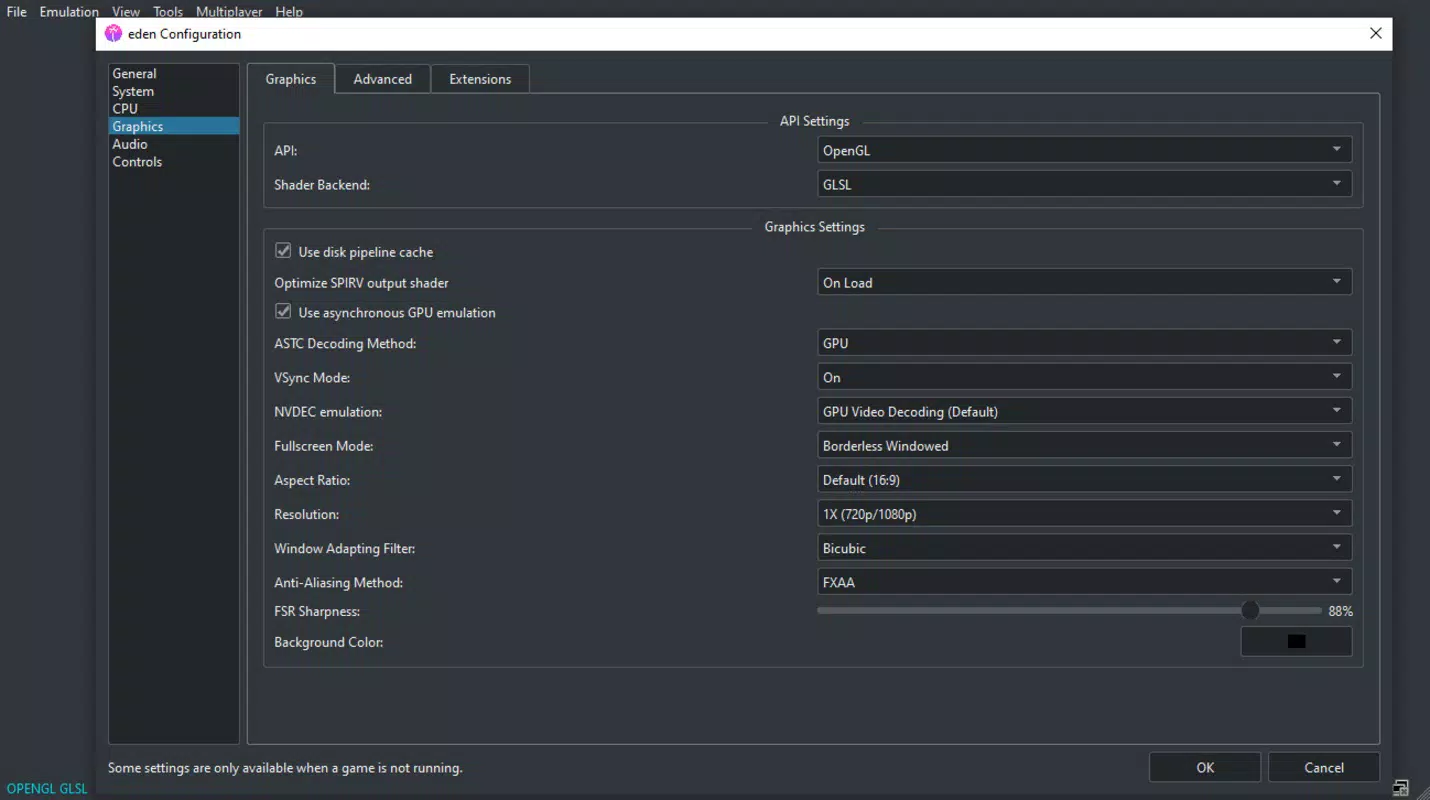Open the Help menu
This screenshot has width=1430, height=800.
coord(289,12)
